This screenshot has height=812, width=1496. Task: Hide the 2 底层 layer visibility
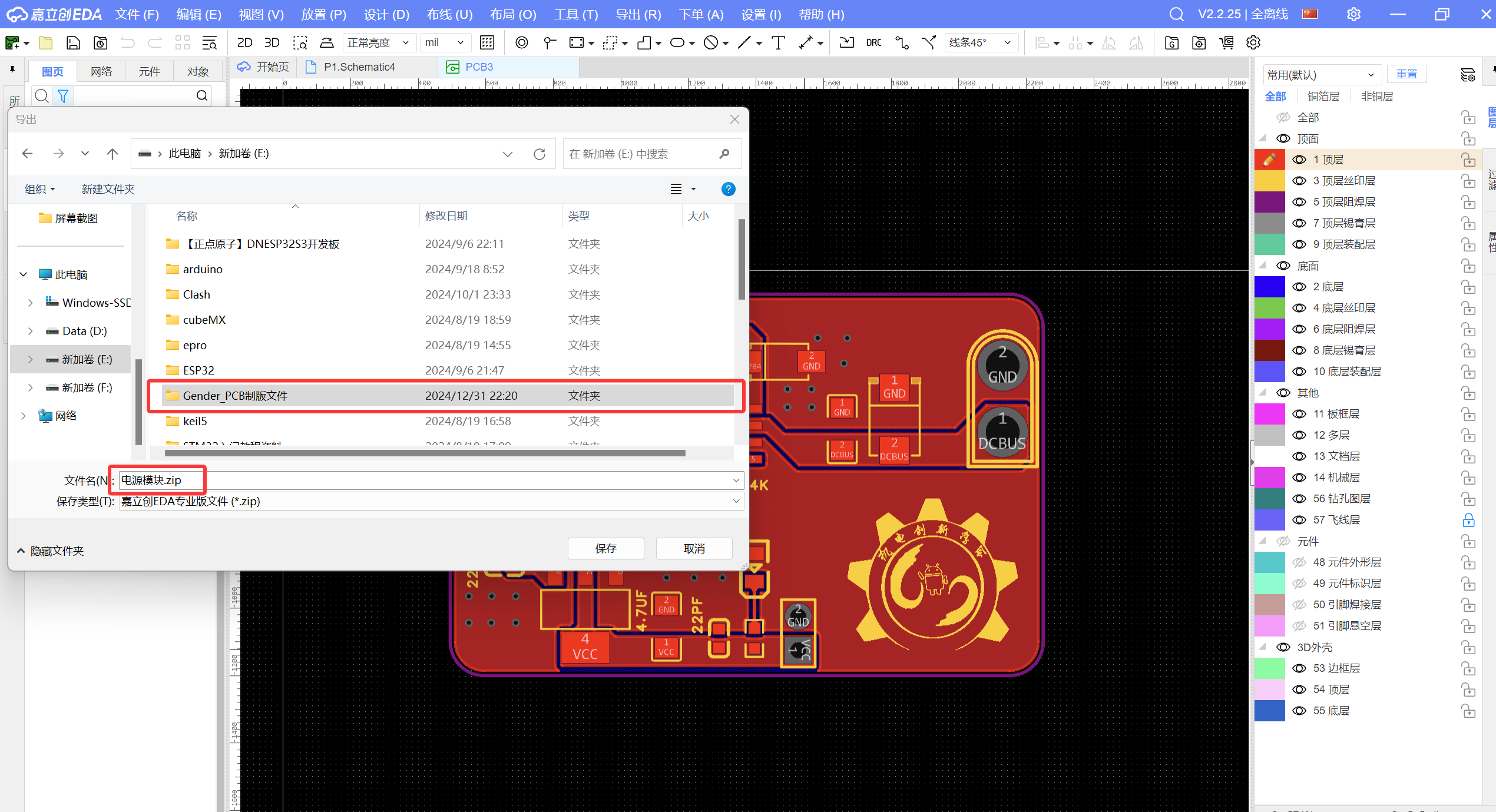1299,287
